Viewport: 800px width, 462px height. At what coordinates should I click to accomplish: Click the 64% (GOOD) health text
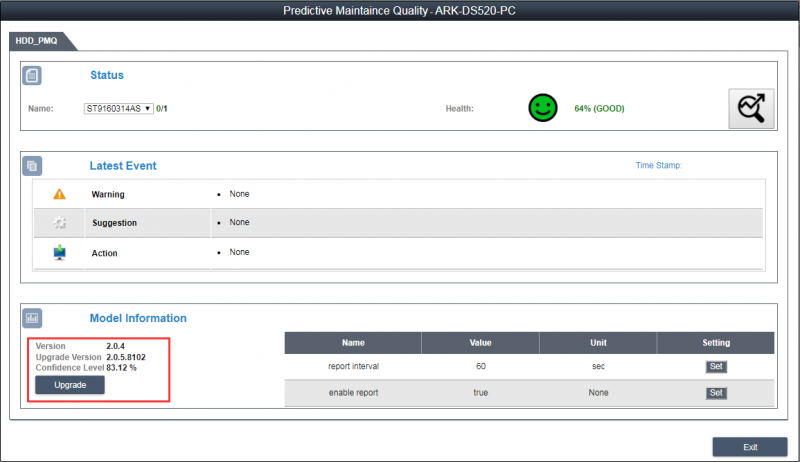pos(599,108)
